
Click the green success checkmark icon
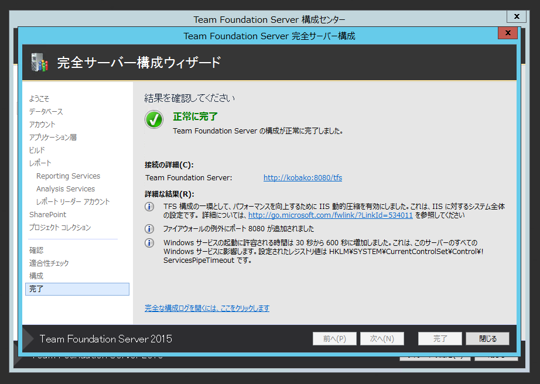coord(154,120)
